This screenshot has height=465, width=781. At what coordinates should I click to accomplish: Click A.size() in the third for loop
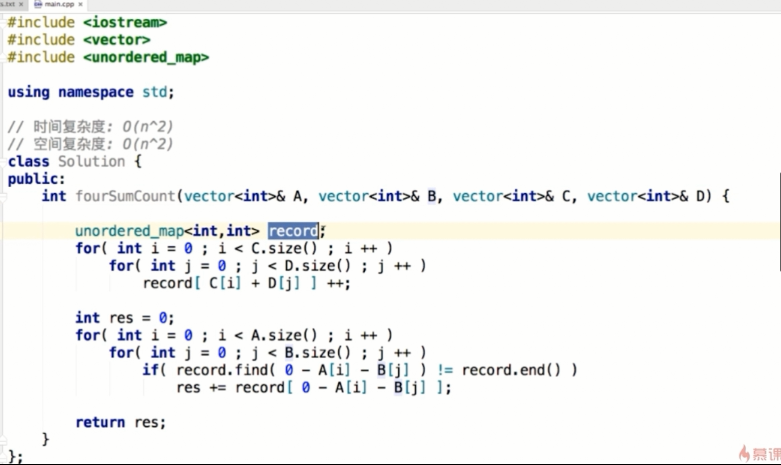(x=284, y=336)
